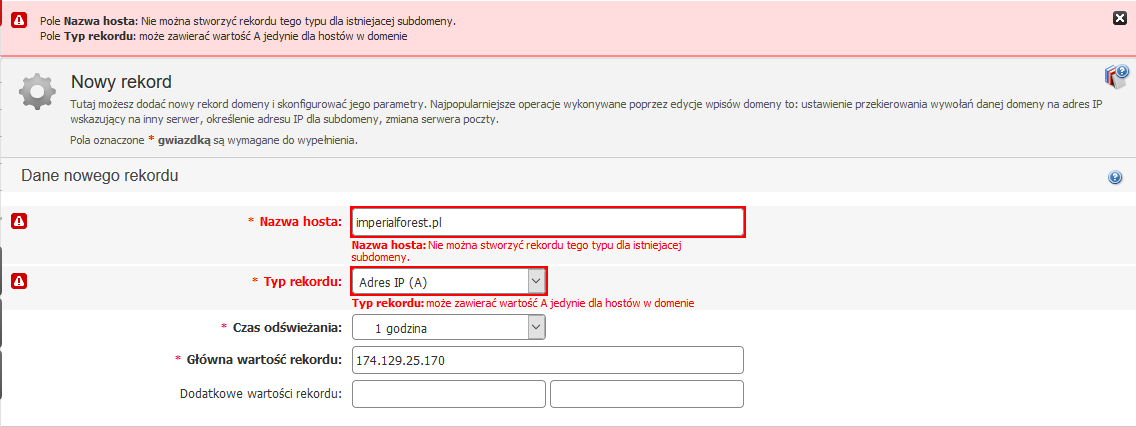Click the red warning icon in the top alert banner
The width and height of the screenshot is (1136, 427).
[x=19, y=21]
